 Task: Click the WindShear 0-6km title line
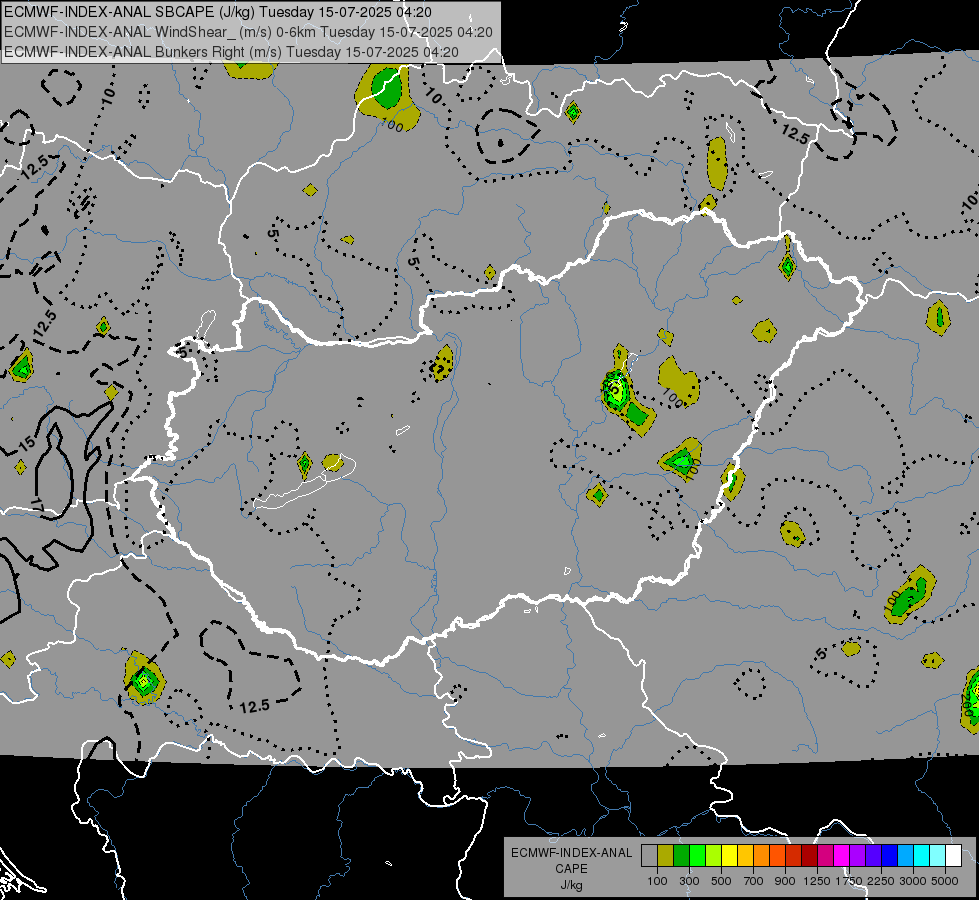click(x=248, y=32)
